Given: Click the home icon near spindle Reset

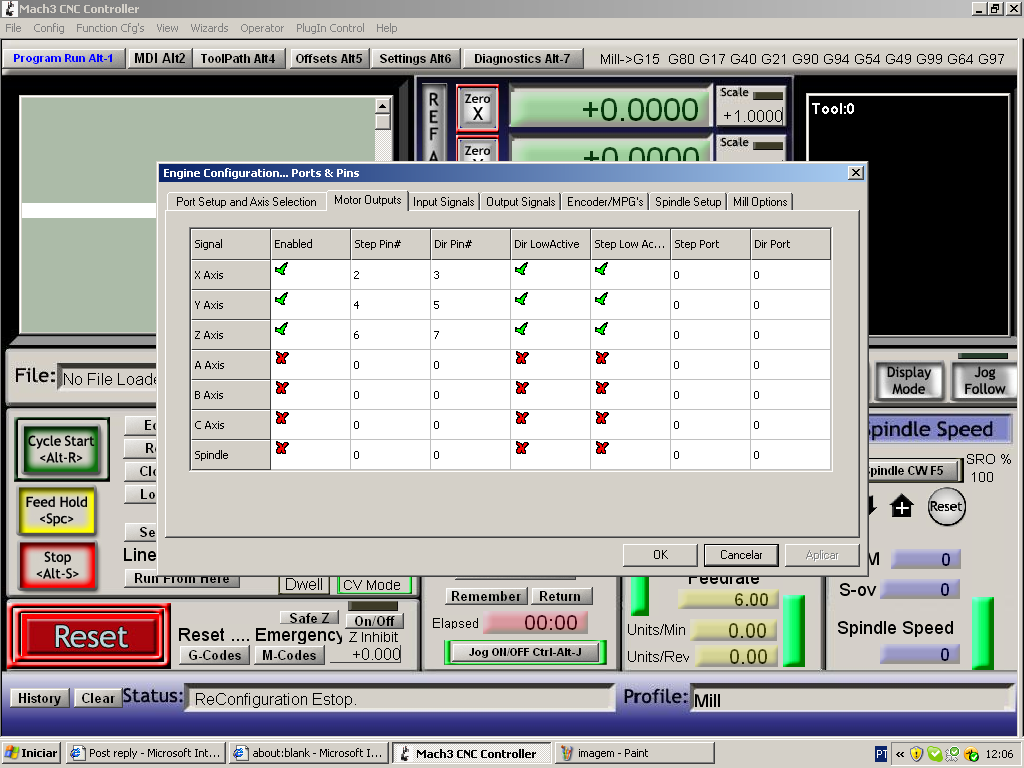Looking at the screenshot, I should [x=901, y=506].
